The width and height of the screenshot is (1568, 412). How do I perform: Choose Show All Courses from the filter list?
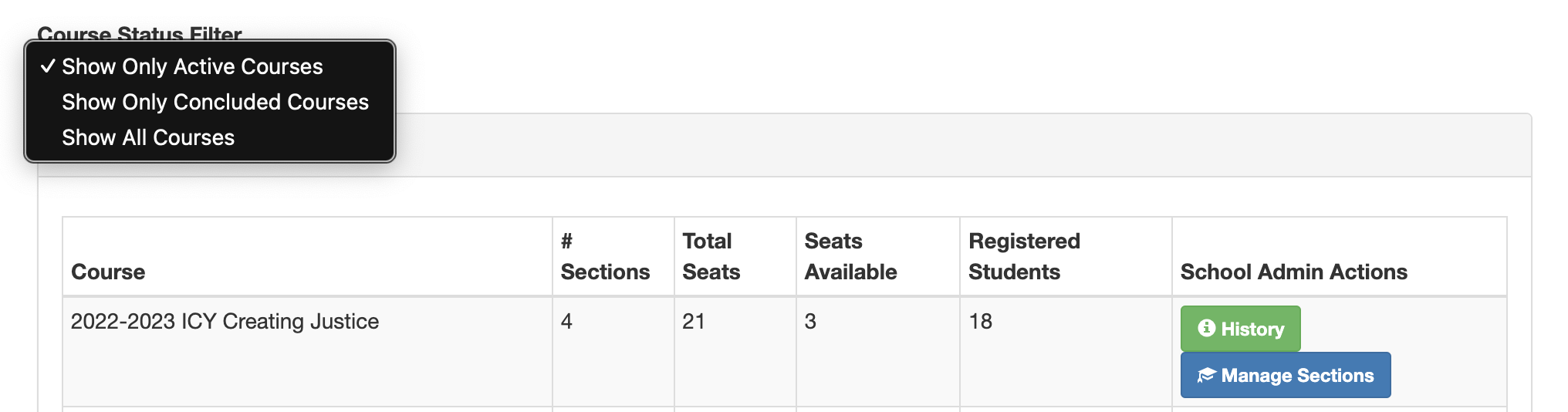point(148,137)
